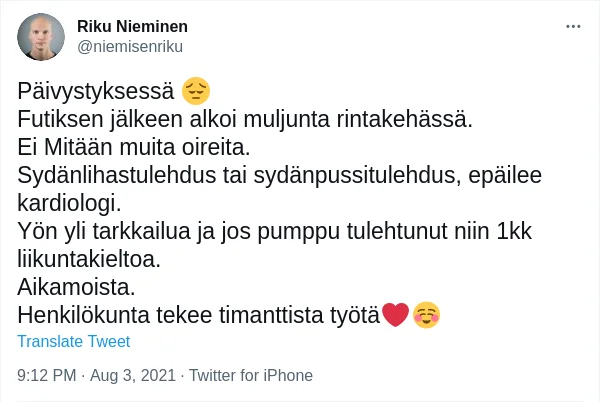Click the word Päivystyksessä in the tweet
Image resolution: width=600 pixels, height=402 pixels.
(x=95, y=92)
